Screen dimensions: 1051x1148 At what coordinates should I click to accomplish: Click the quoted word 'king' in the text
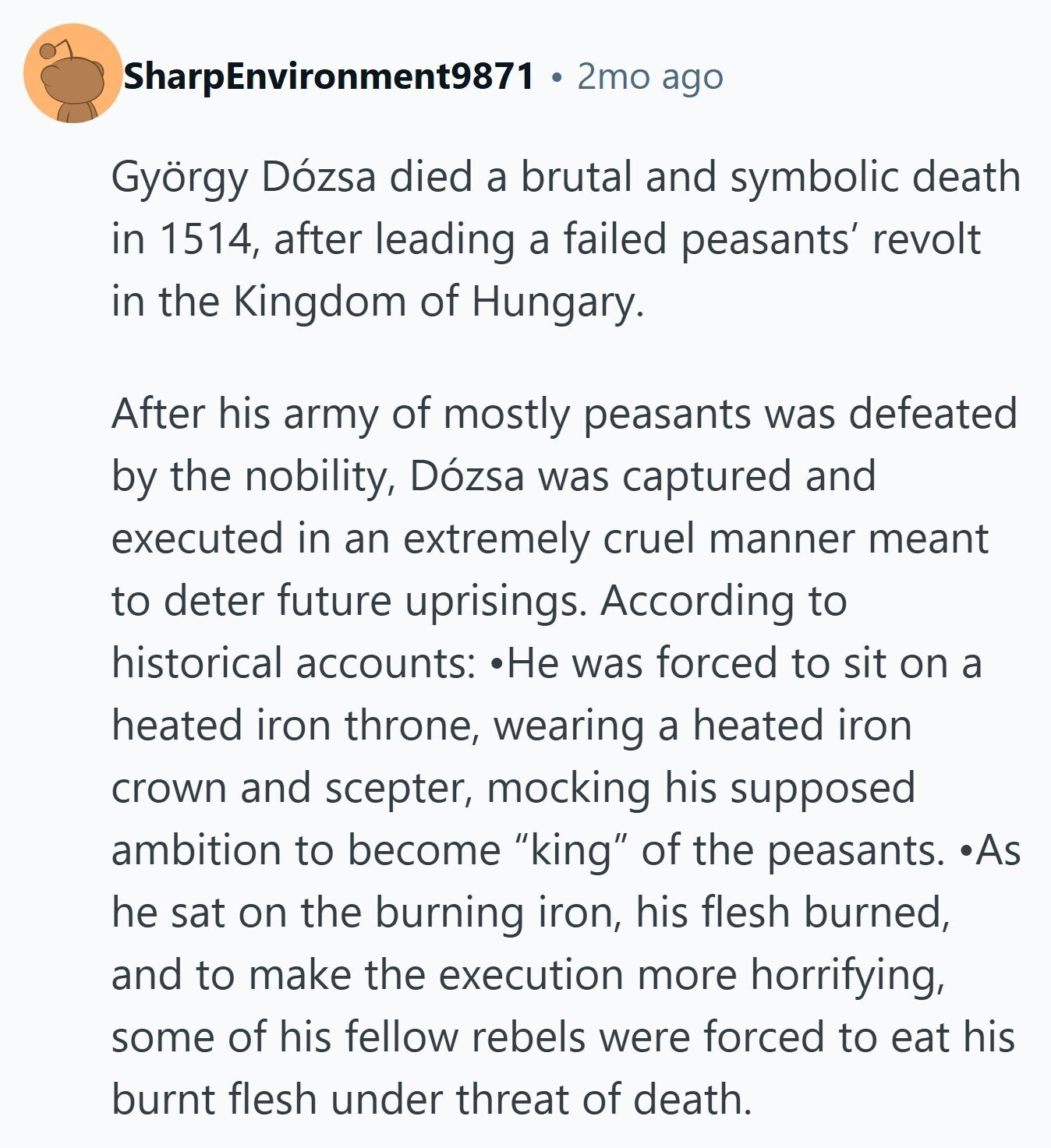(572, 850)
